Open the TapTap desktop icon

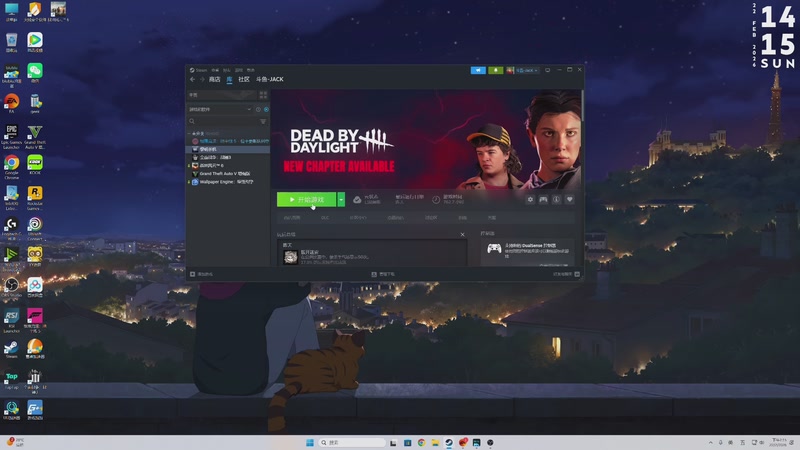click(x=11, y=380)
